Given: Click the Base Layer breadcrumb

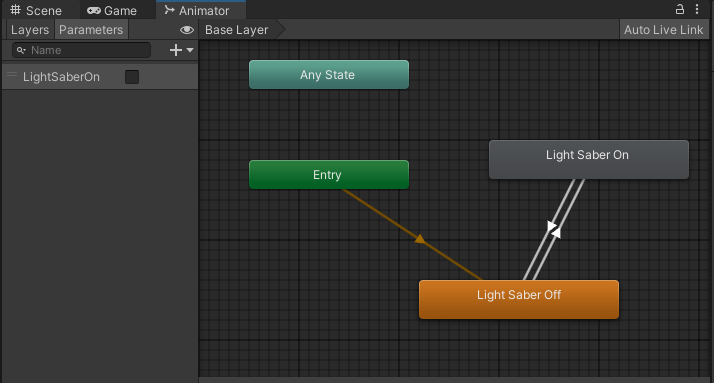Looking at the screenshot, I should [x=236, y=30].
